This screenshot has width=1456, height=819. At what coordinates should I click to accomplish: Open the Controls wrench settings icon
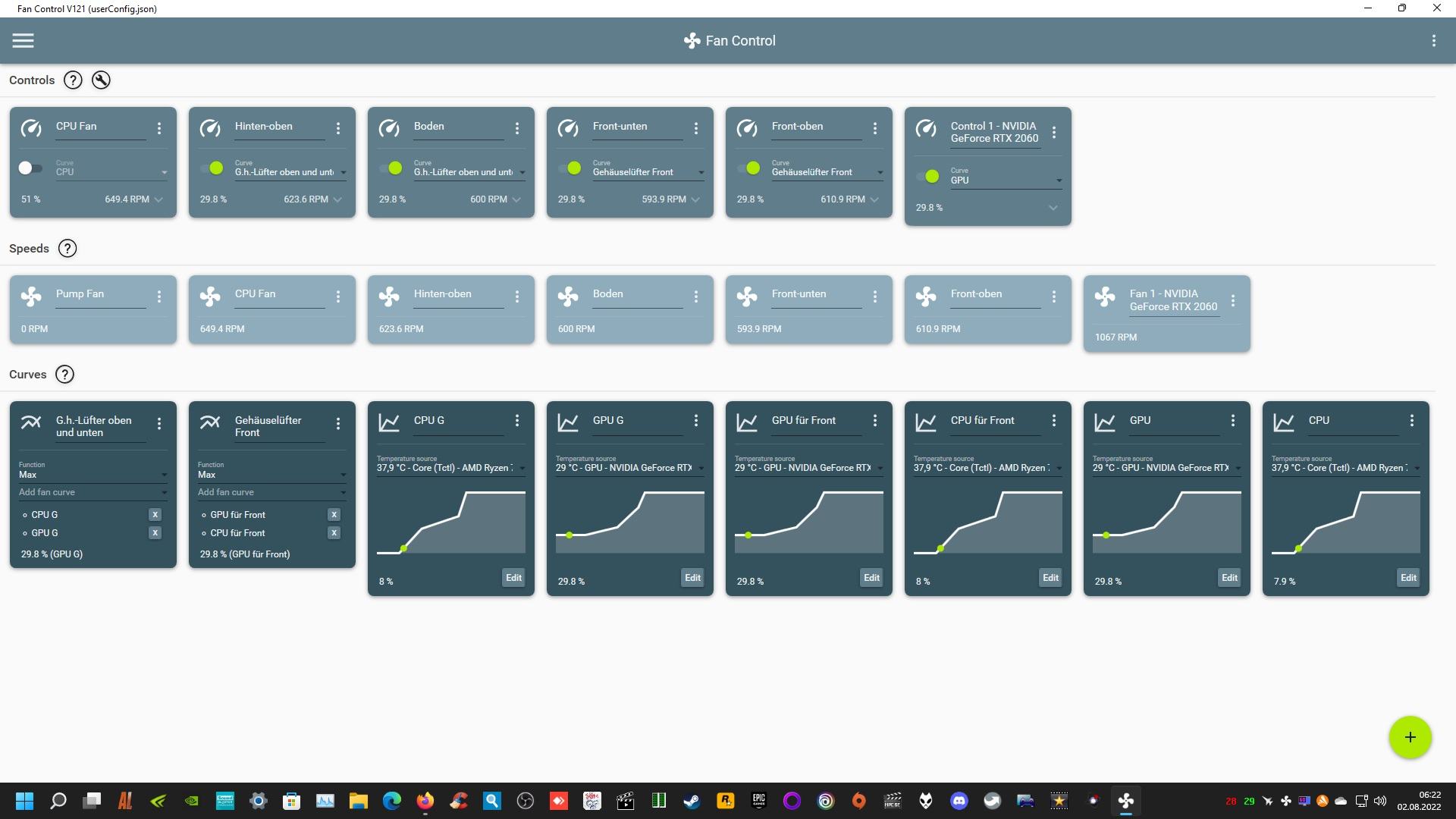(101, 80)
